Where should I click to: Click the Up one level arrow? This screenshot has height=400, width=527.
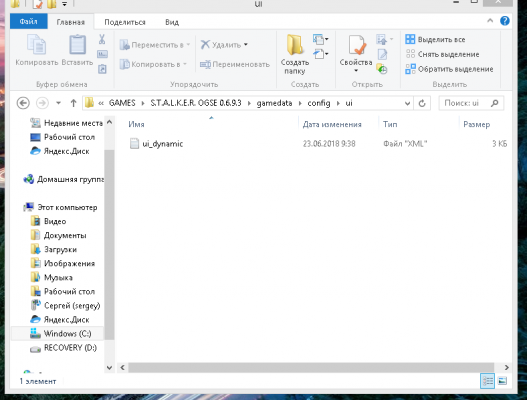click(x=73, y=103)
